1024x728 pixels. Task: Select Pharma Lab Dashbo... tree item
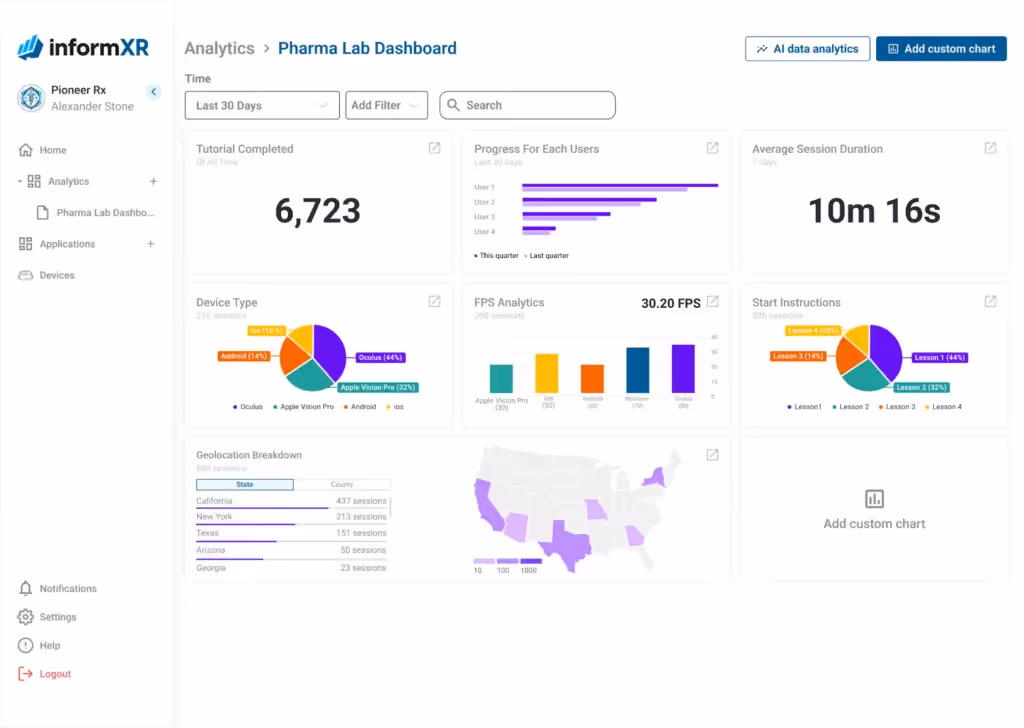pos(106,213)
